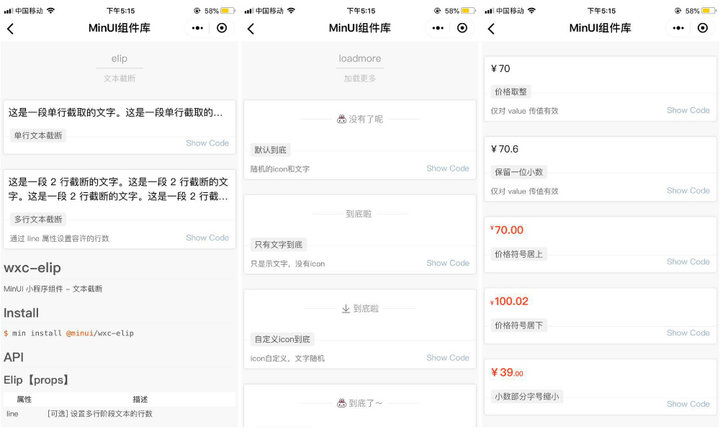View Show Code for 自定义icon到底
Viewport: 720px width, 432px height.
click(x=447, y=357)
